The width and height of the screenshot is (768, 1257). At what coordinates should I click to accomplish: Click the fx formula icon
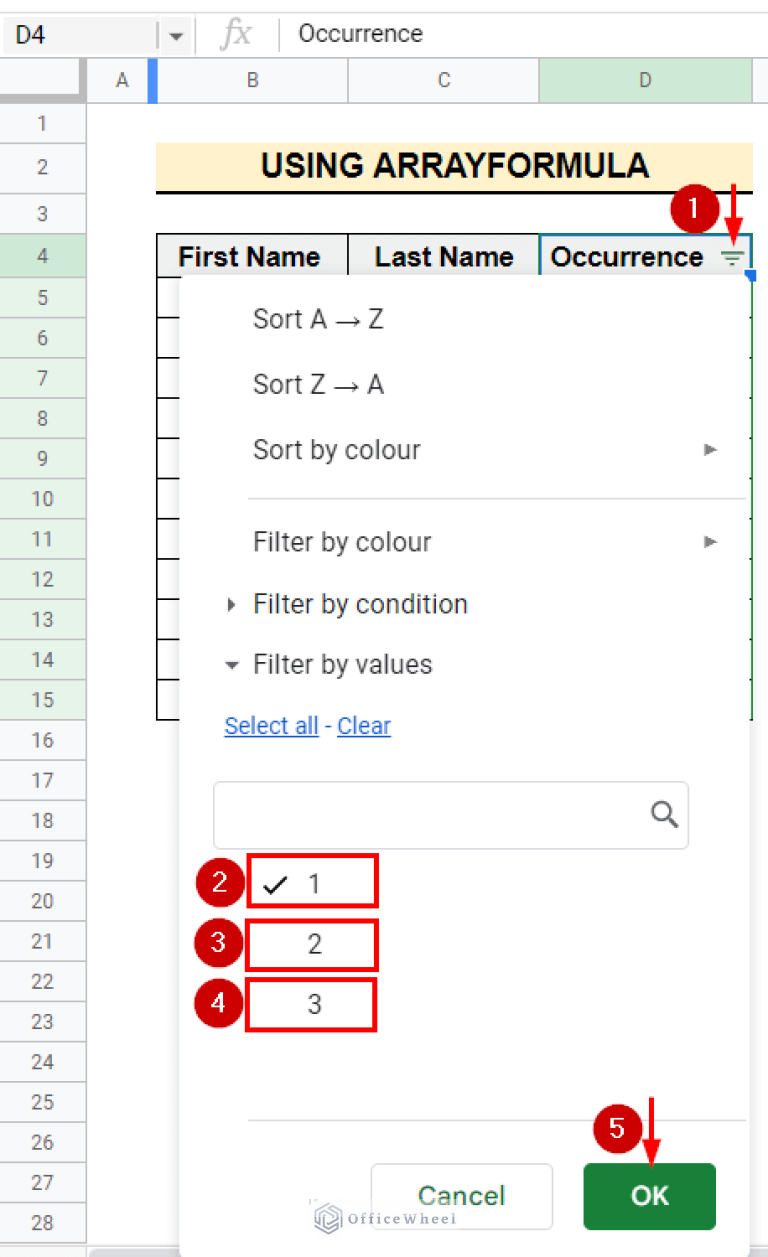(237, 33)
